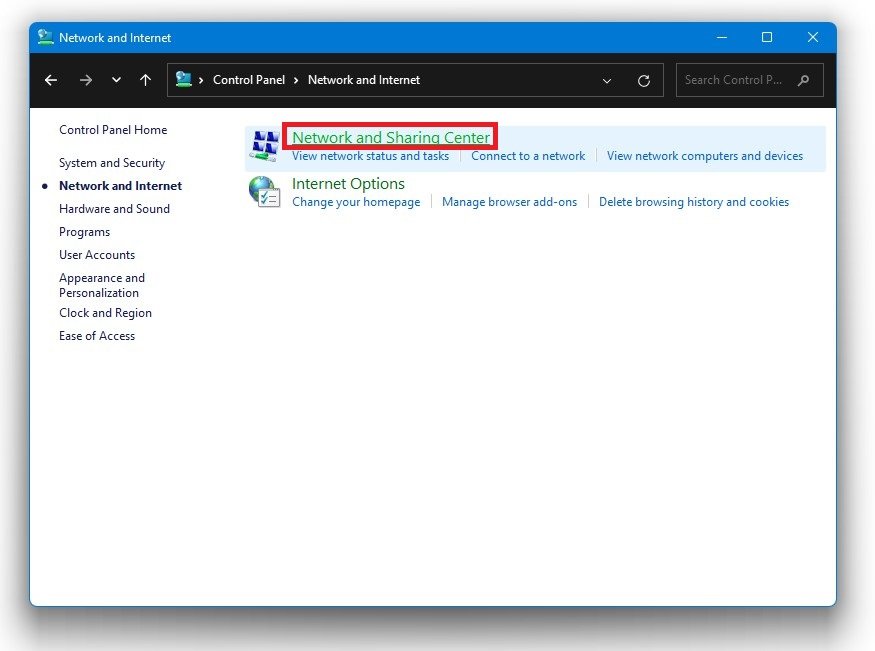The height and width of the screenshot is (651, 875).
Task: Click the forward navigation arrow
Action: (x=86, y=80)
